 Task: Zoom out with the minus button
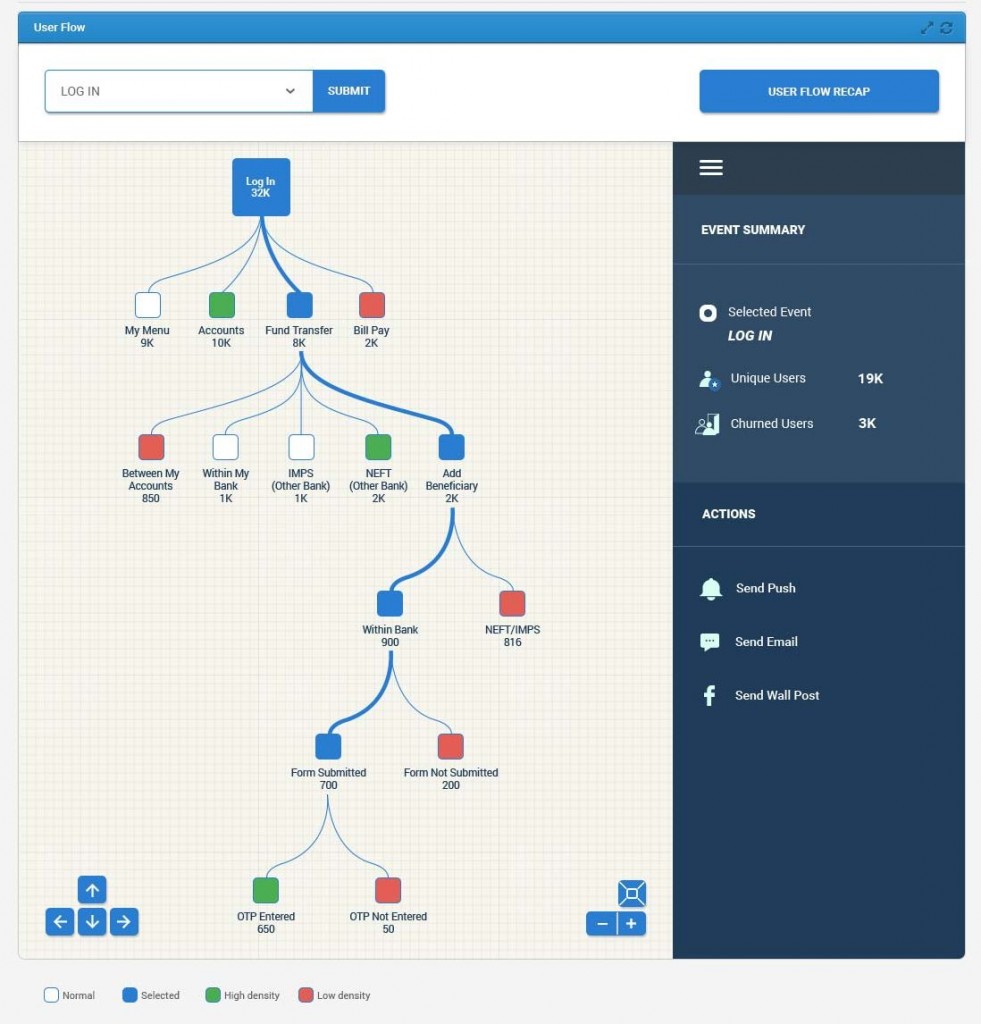point(602,924)
